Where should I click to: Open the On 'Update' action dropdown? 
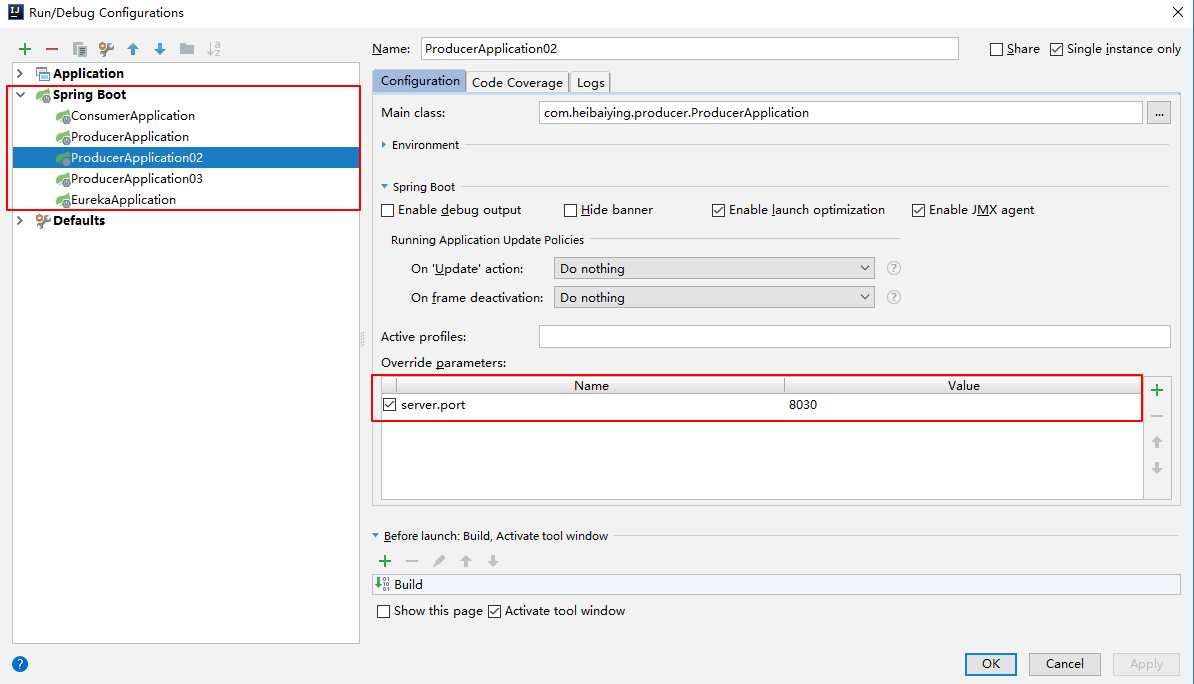tap(714, 268)
